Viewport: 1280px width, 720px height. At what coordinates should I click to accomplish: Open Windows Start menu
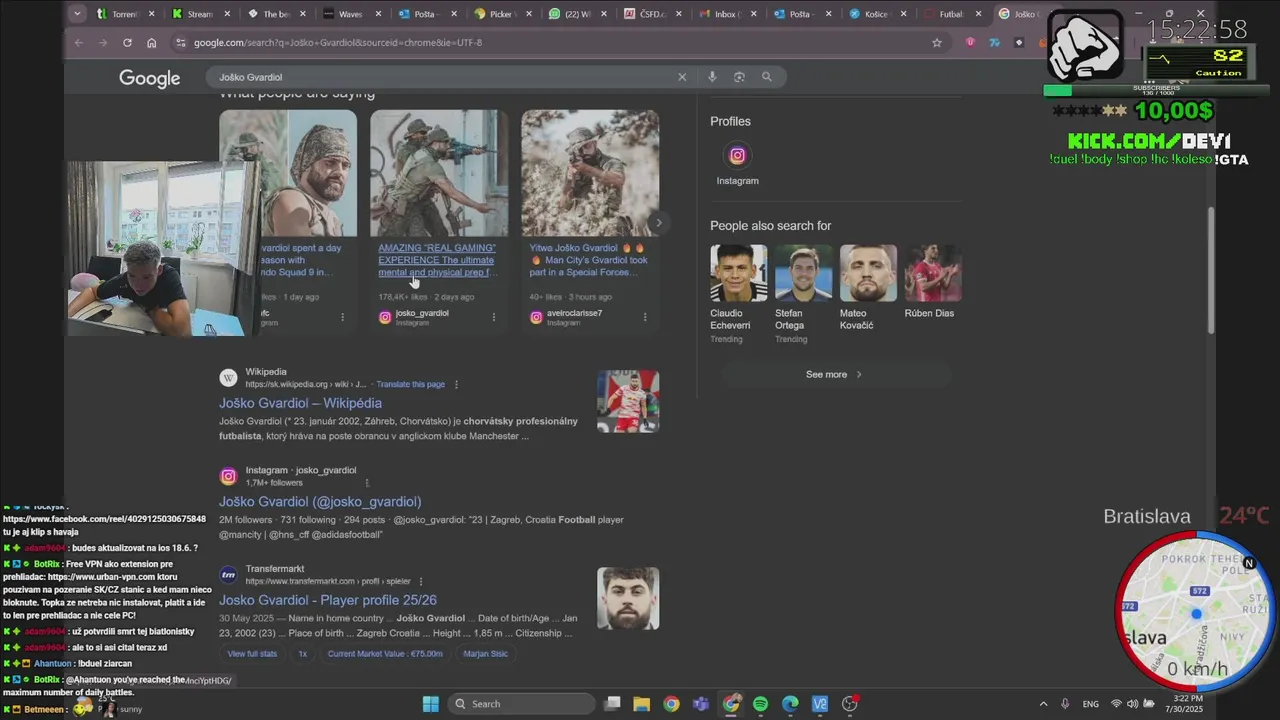pyautogui.click(x=430, y=704)
